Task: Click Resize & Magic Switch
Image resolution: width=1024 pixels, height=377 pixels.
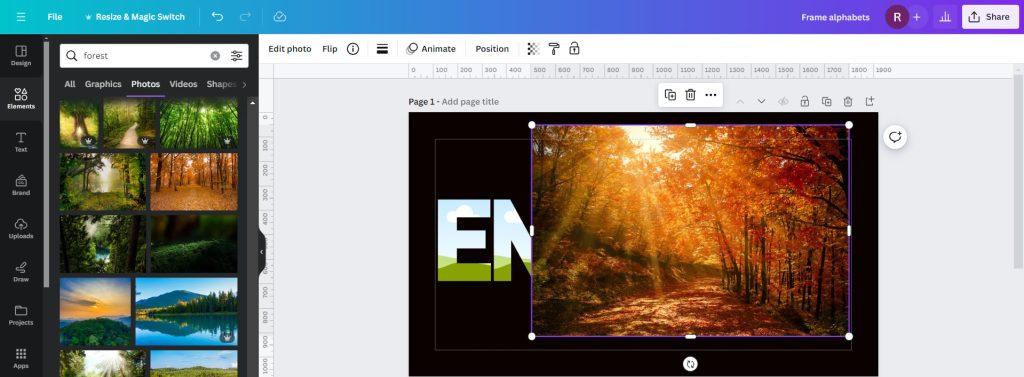Action: [135, 17]
